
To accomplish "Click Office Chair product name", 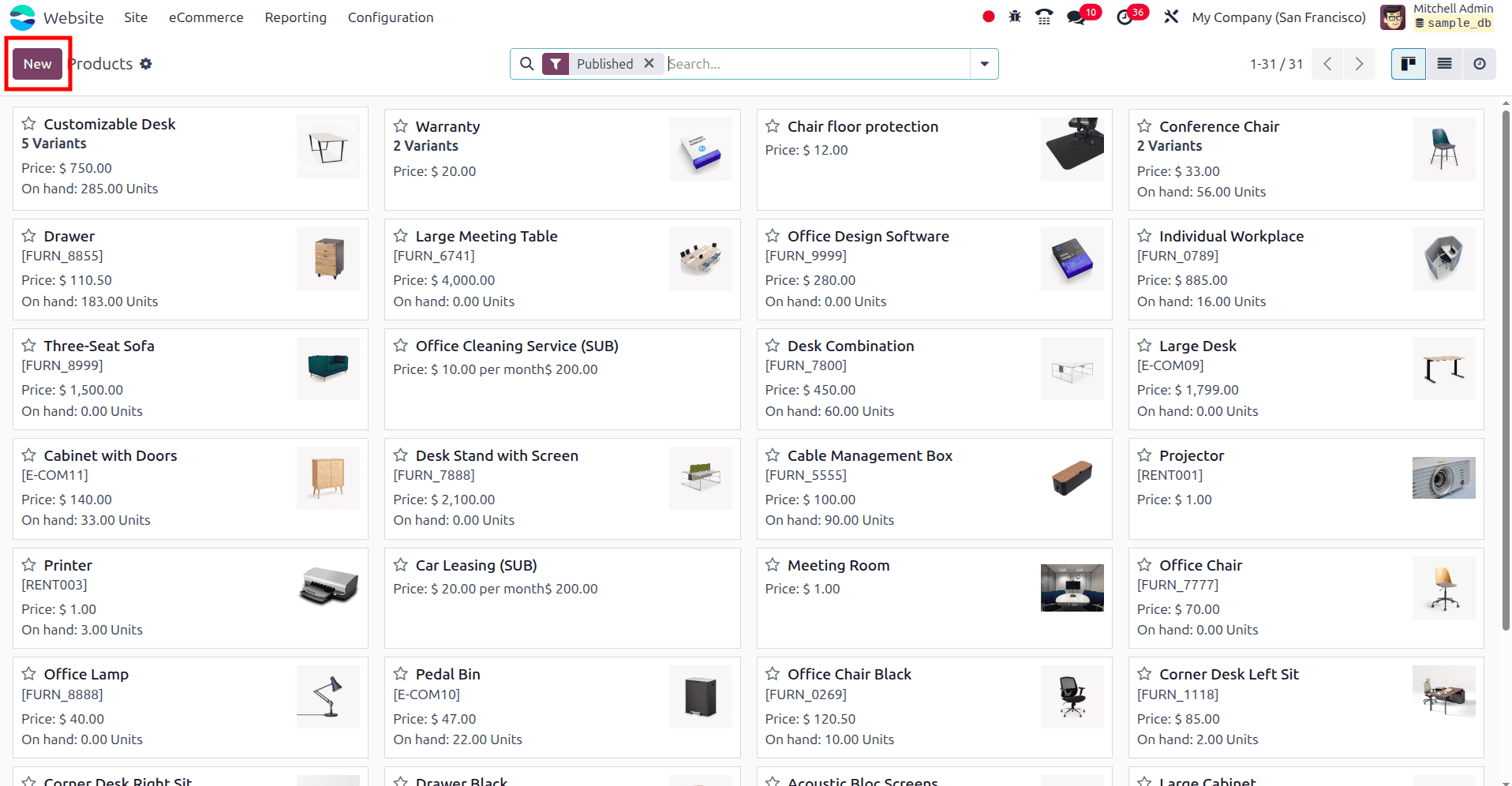I will [x=1200, y=565].
